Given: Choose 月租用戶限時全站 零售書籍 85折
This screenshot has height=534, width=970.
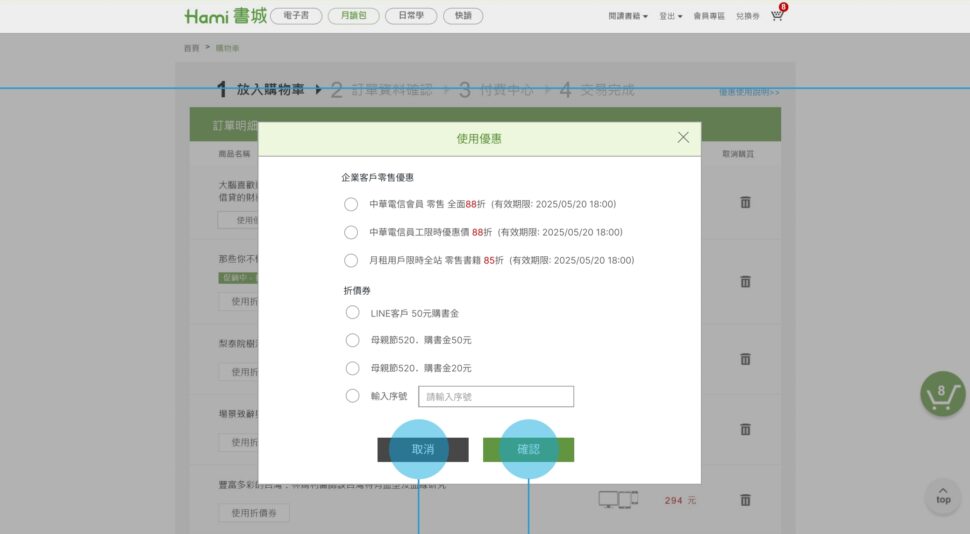Looking at the screenshot, I should point(351,261).
